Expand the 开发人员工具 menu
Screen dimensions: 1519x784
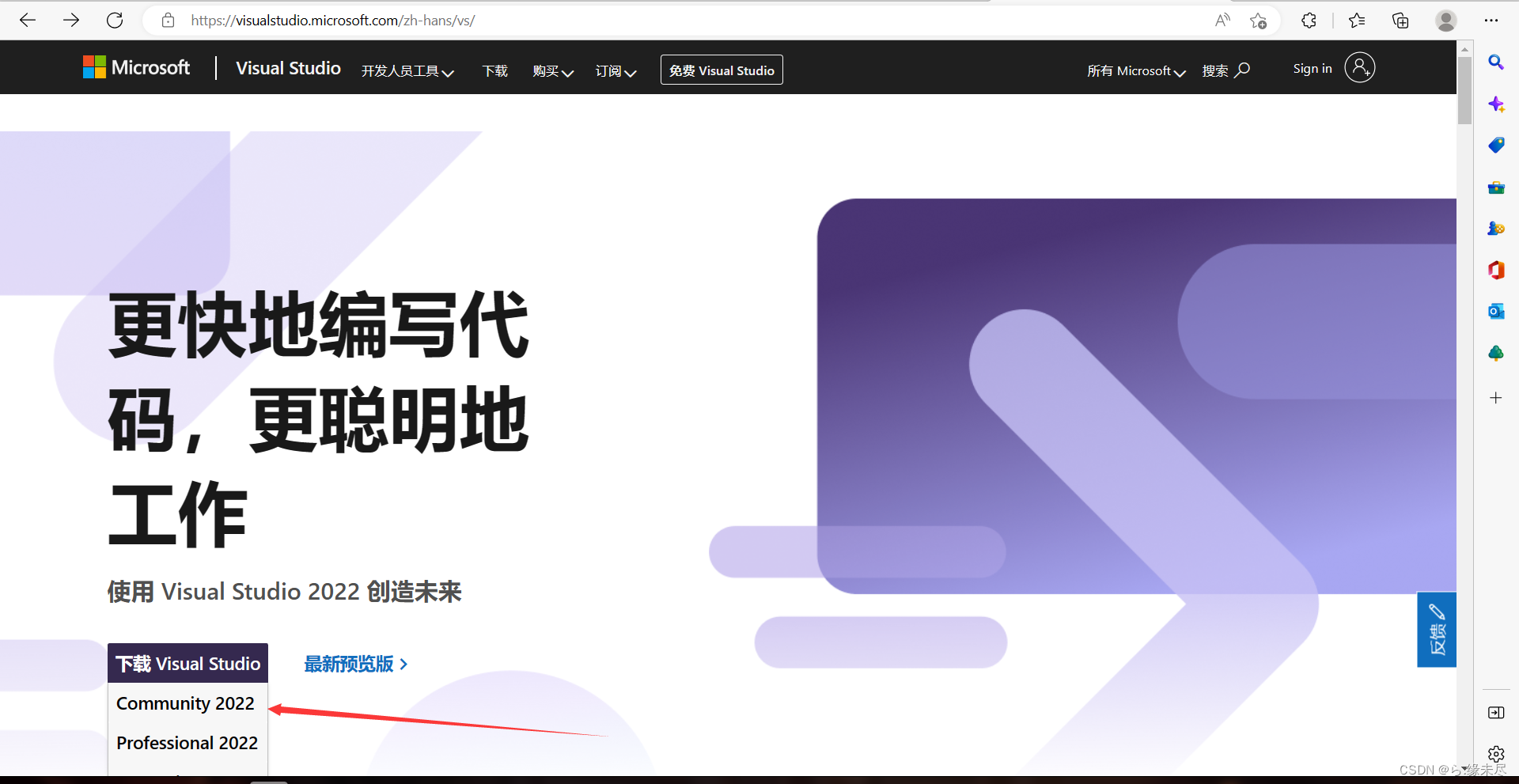(x=407, y=71)
